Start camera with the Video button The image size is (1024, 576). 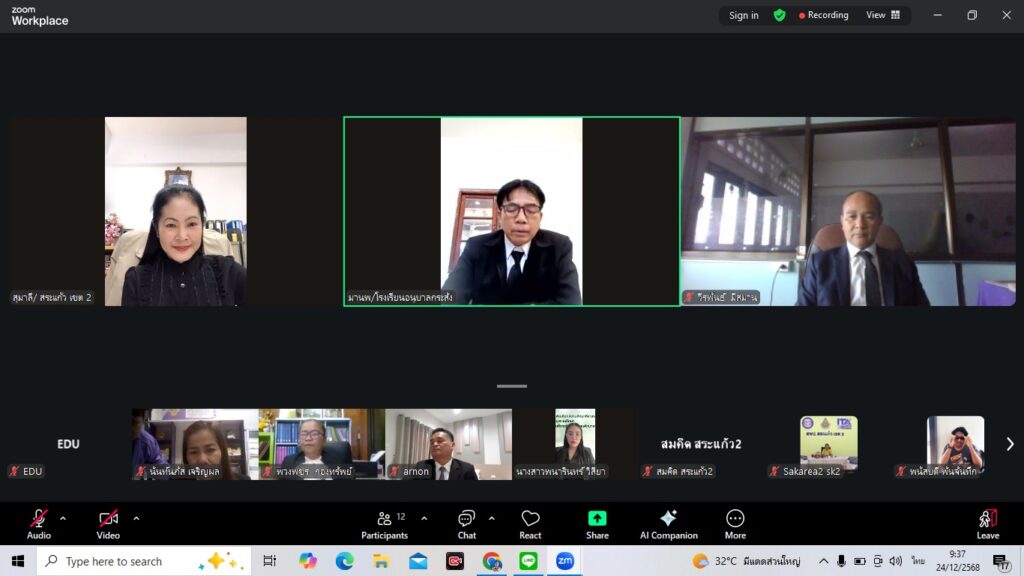[108, 523]
